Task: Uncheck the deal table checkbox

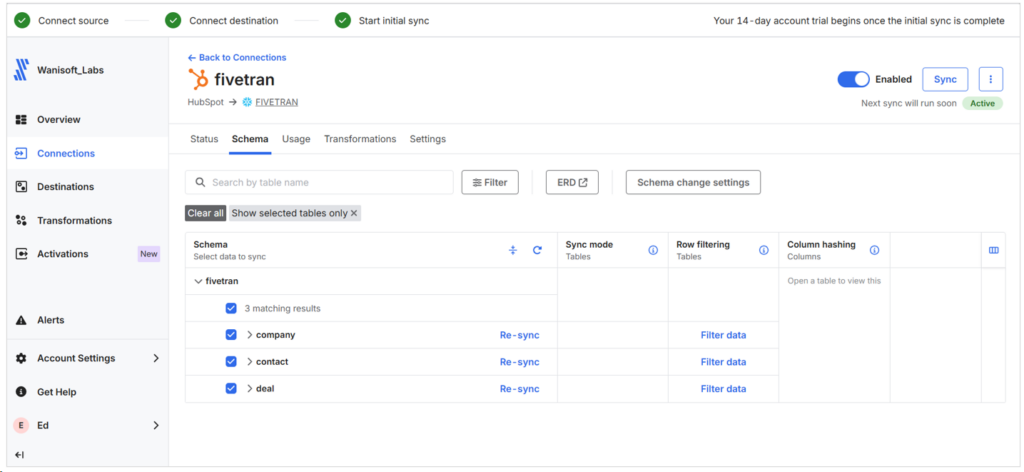Action: (231, 388)
